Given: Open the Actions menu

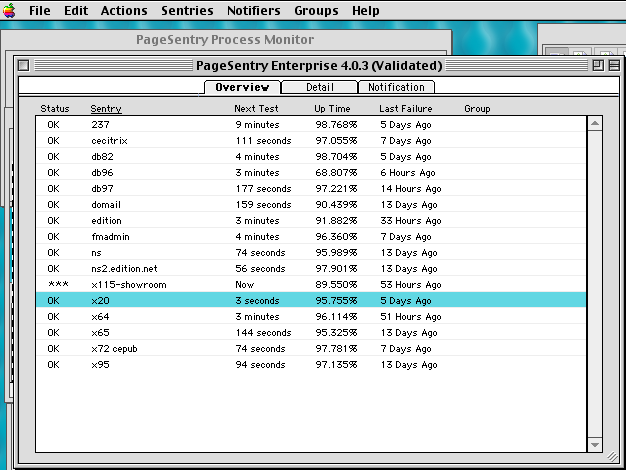Looking at the screenshot, I should pyautogui.click(x=124, y=11).
